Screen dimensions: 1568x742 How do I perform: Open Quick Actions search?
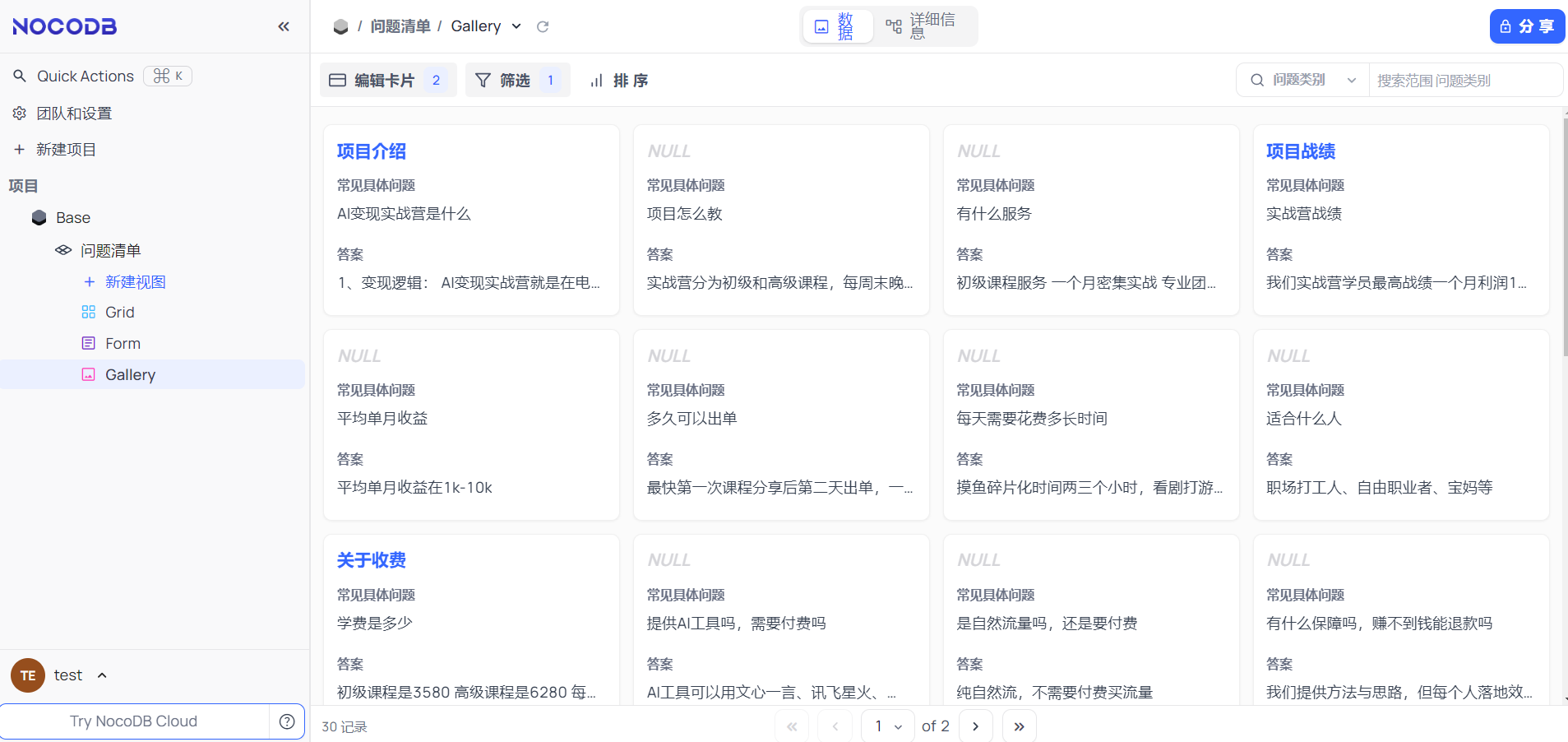(x=86, y=77)
